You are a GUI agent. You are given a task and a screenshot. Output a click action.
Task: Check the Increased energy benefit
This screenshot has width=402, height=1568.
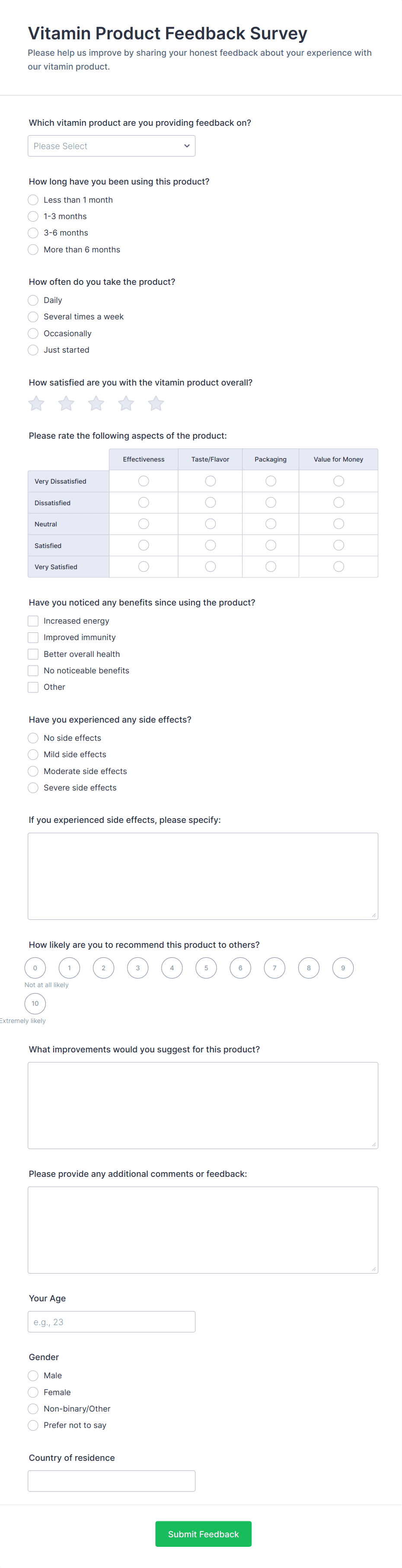(x=33, y=620)
